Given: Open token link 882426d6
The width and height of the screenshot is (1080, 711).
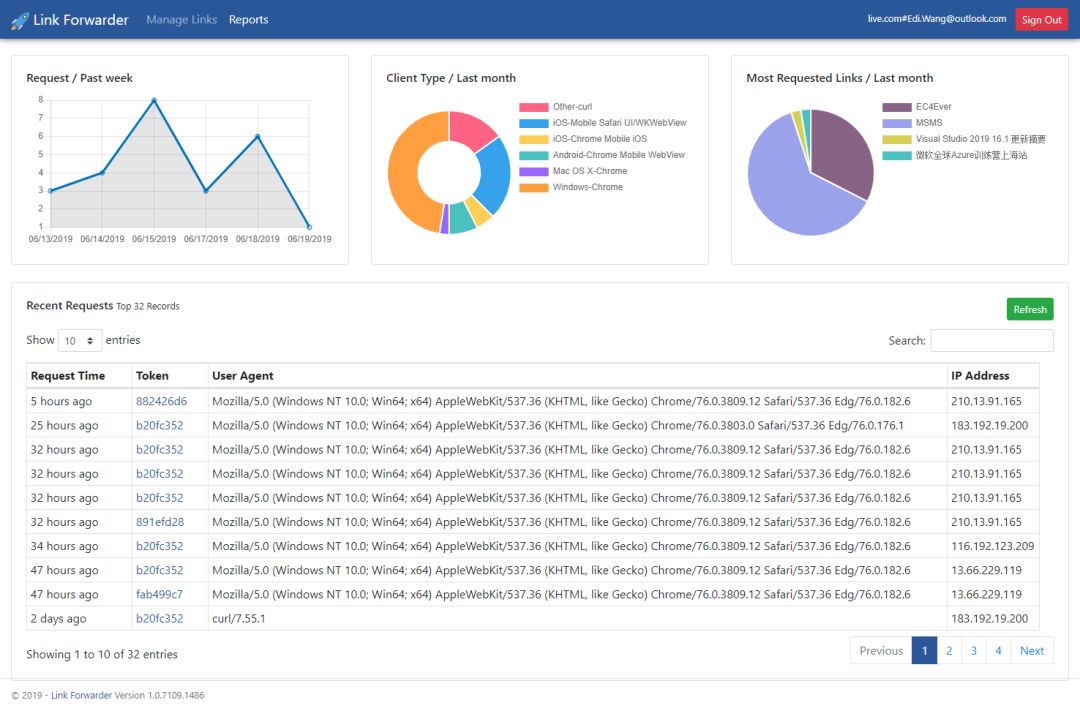Looking at the screenshot, I should click(161, 401).
